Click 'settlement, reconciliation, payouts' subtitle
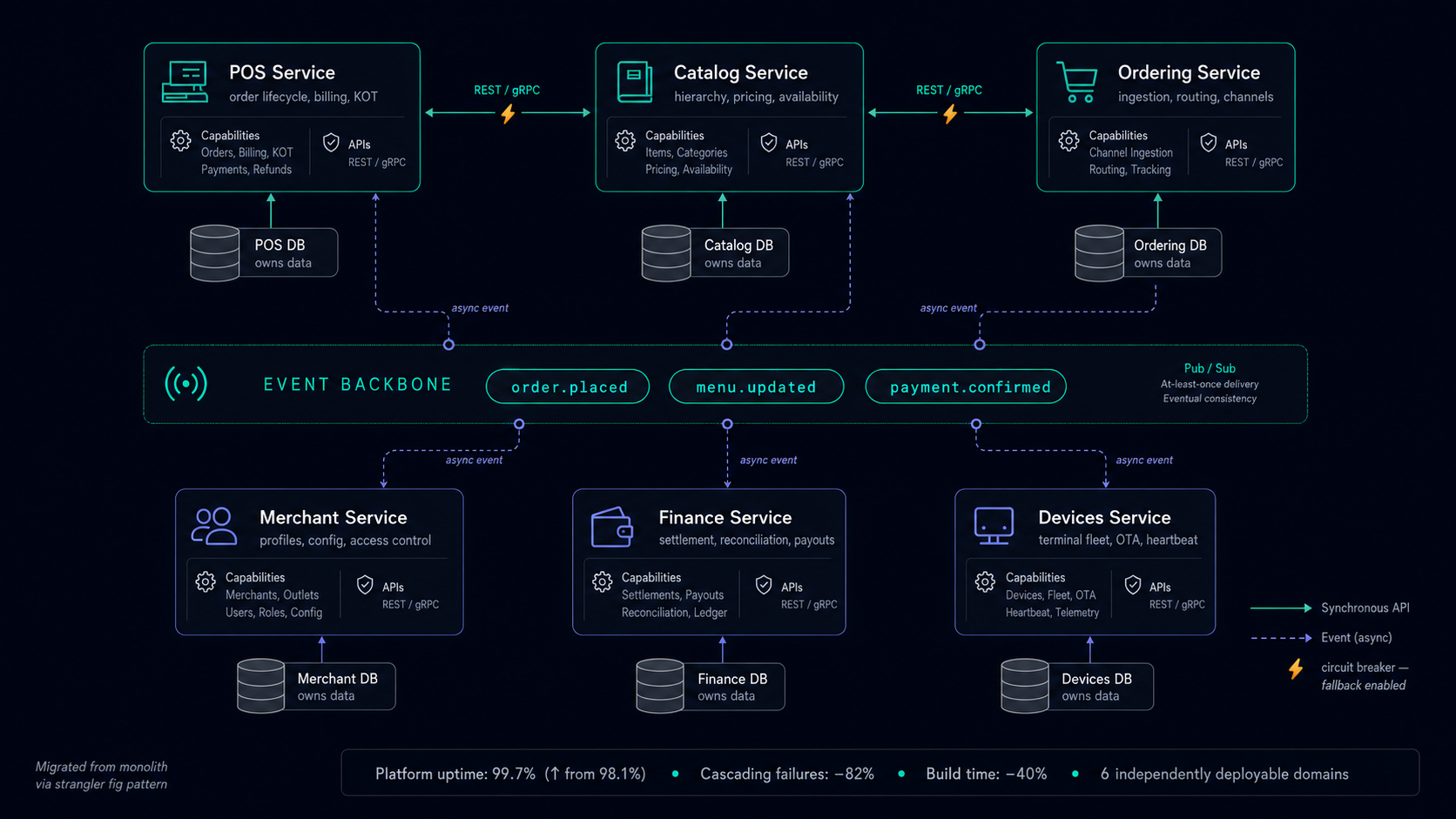This screenshot has width=1456, height=819. (746, 540)
